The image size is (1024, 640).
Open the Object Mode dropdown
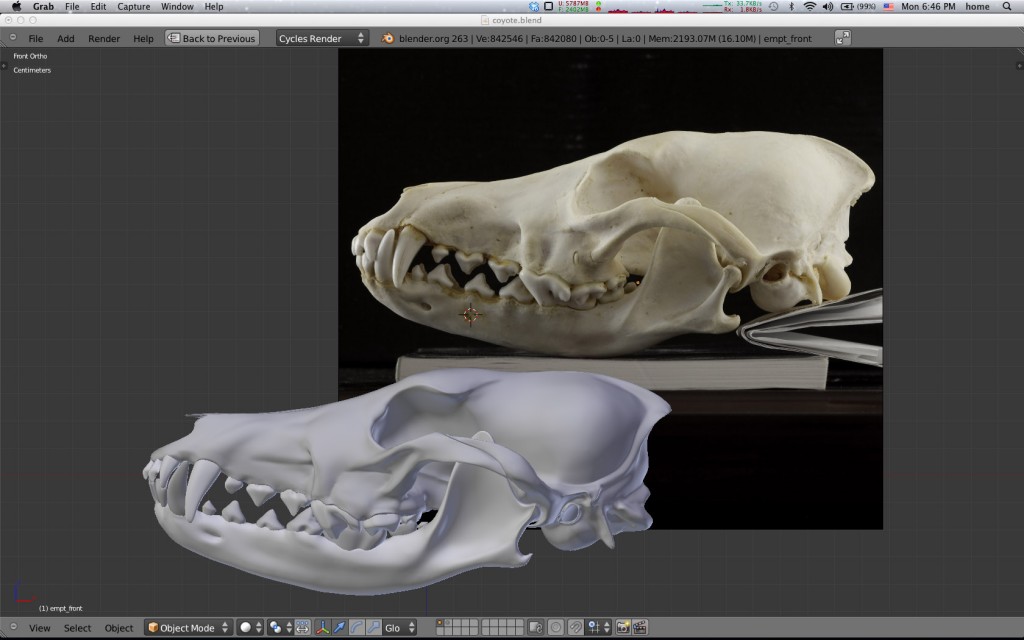coord(185,628)
